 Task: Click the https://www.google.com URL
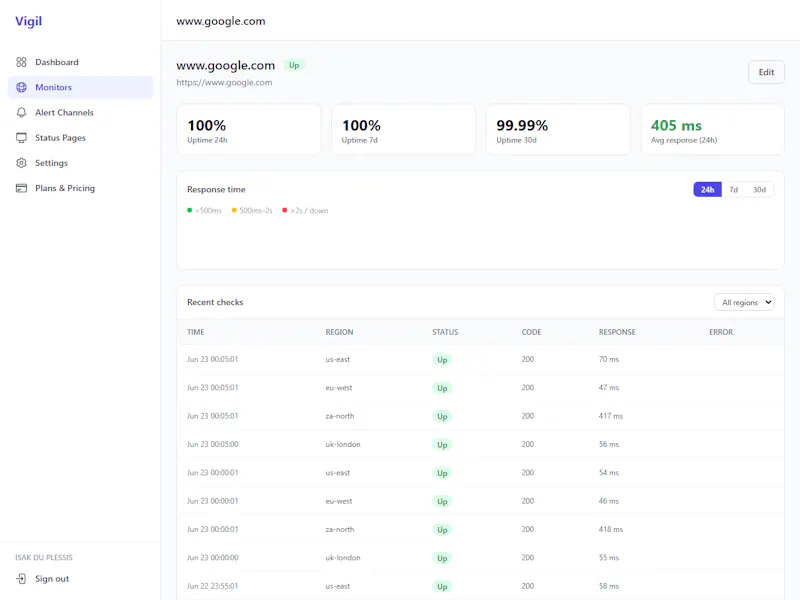pos(224,83)
